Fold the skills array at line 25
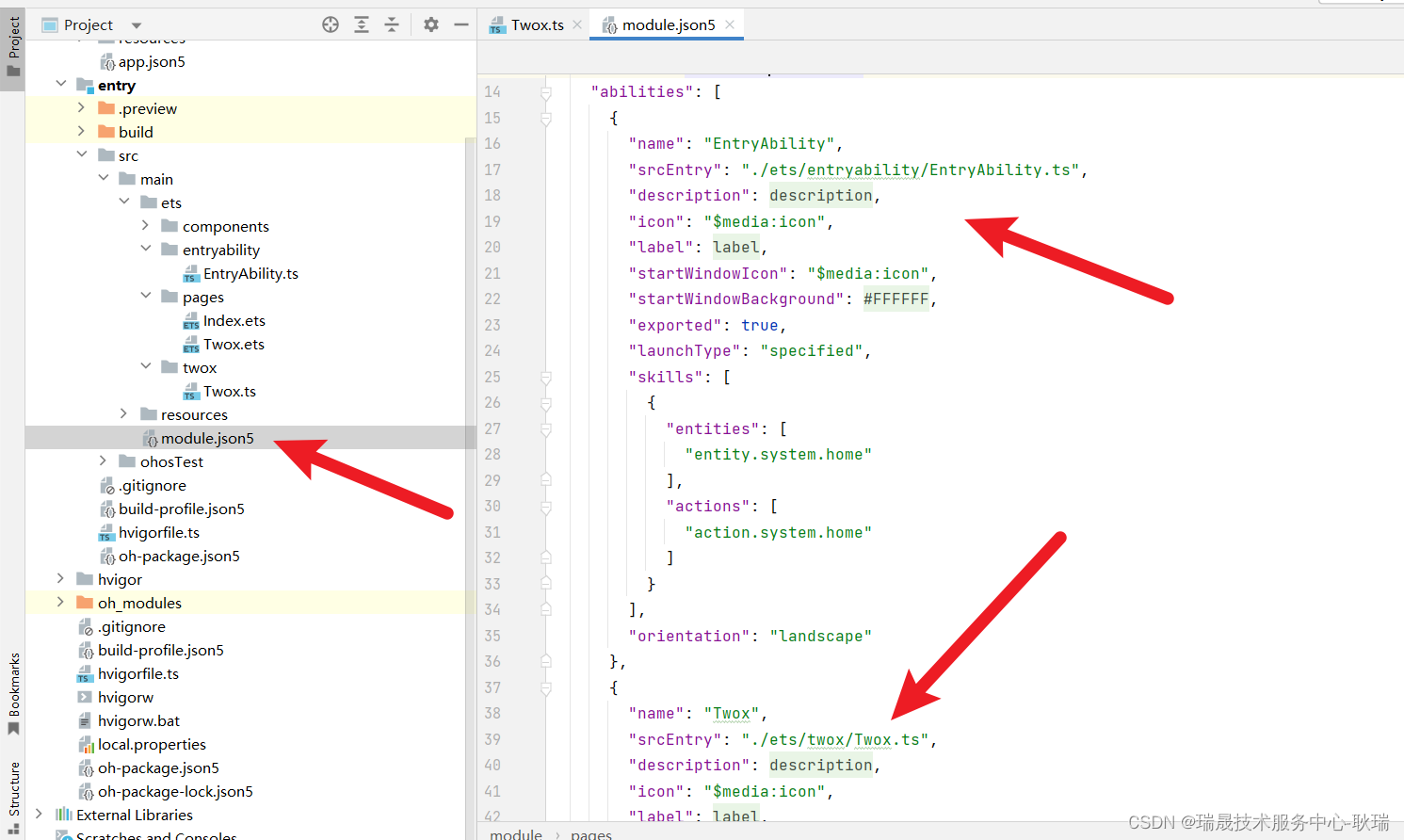This screenshot has height=840, width=1404. point(546,378)
